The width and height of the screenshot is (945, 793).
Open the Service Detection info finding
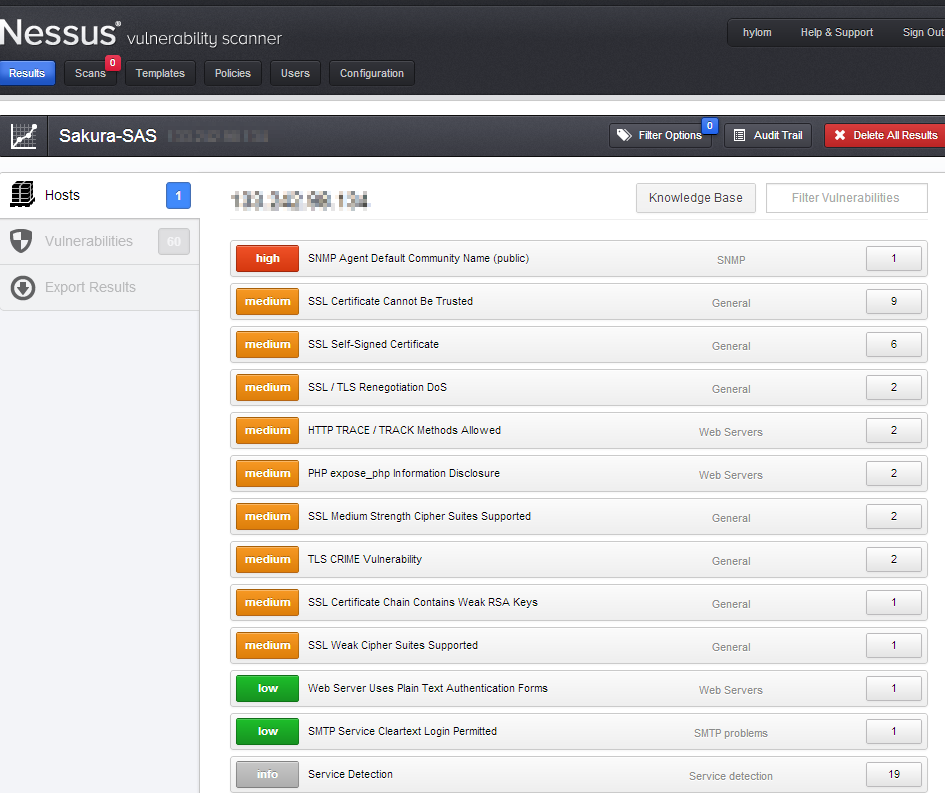coord(579,774)
